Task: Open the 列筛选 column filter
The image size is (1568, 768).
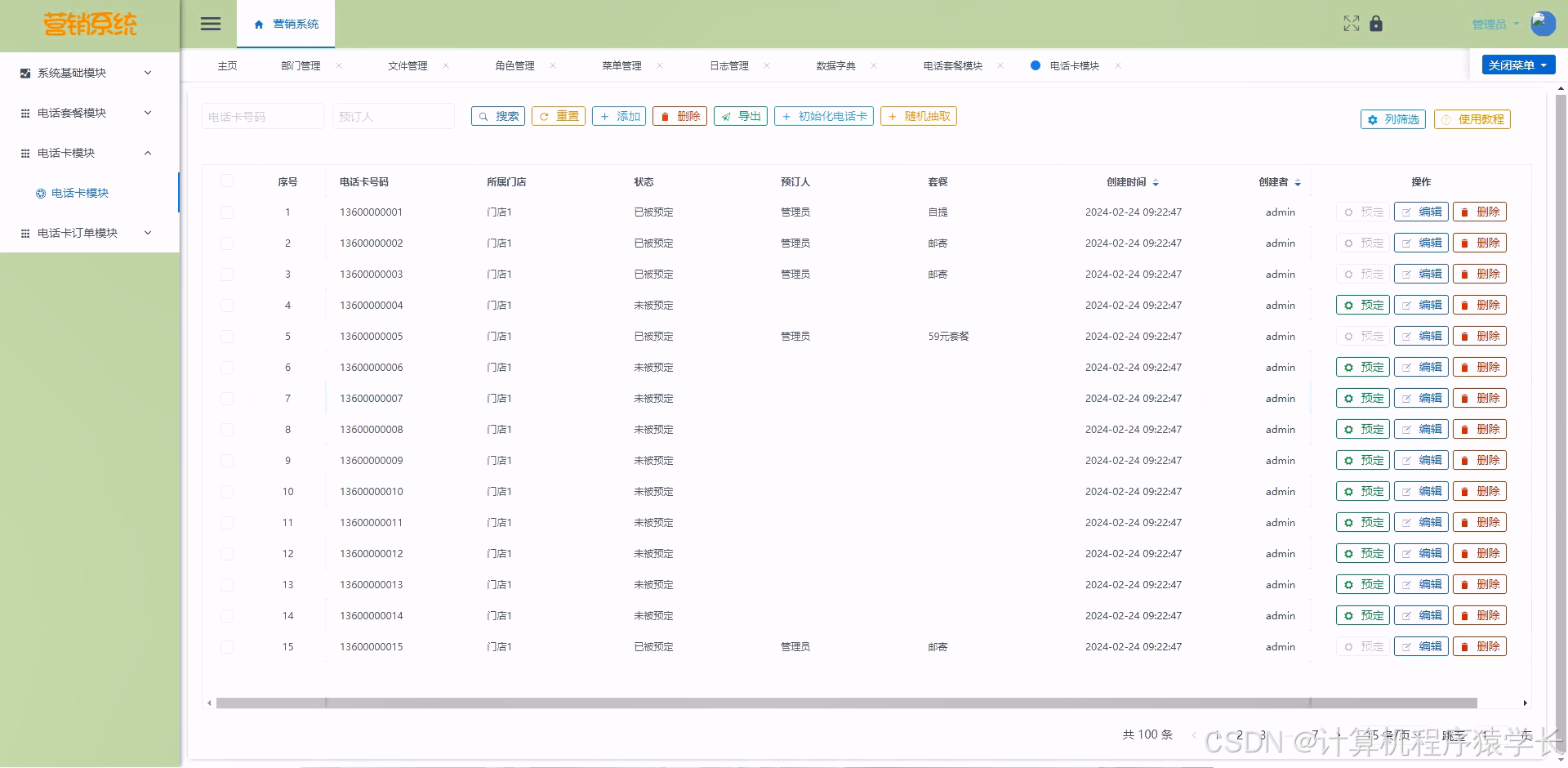Action: click(1393, 119)
